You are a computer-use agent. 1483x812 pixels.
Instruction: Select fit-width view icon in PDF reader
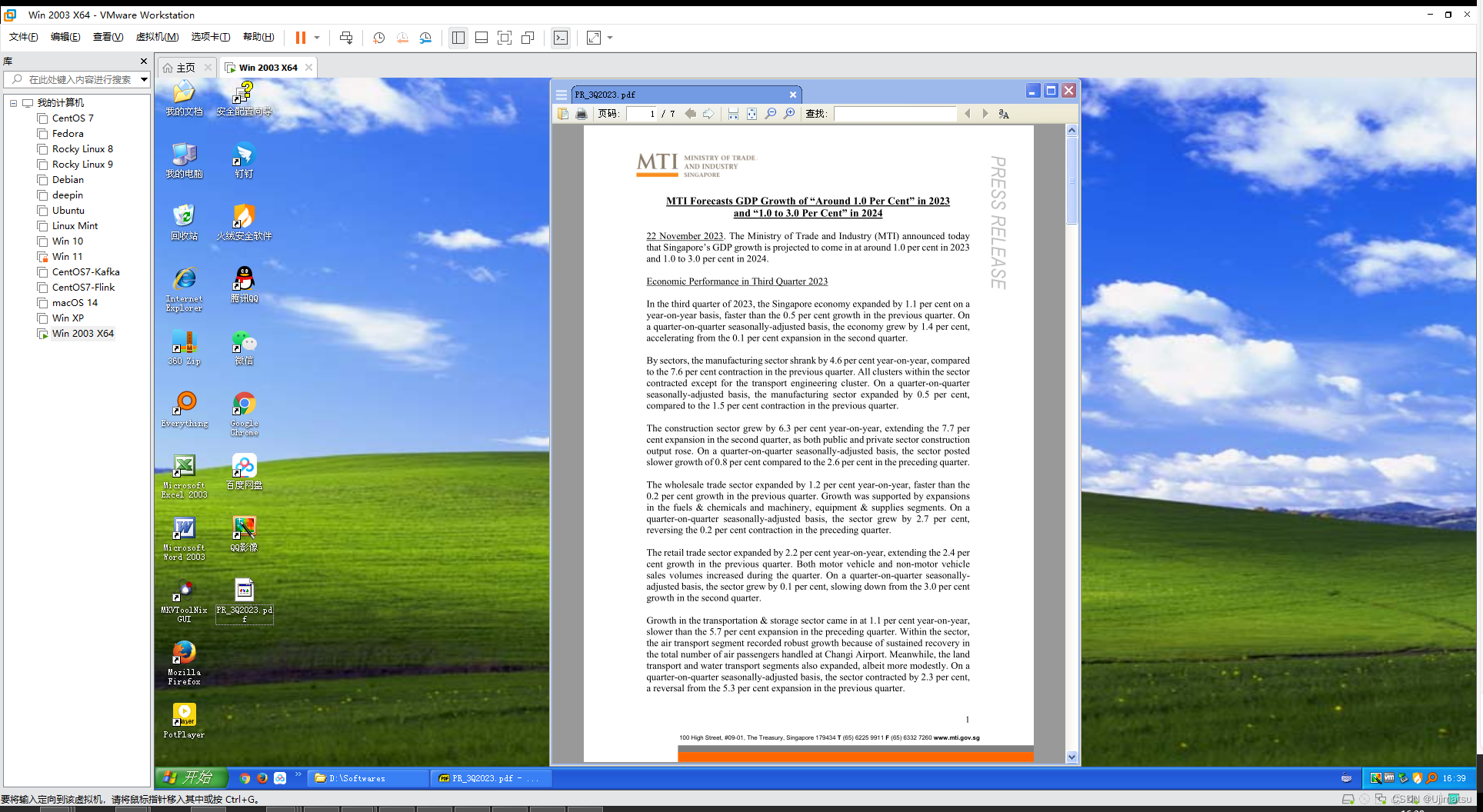[733, 114]
